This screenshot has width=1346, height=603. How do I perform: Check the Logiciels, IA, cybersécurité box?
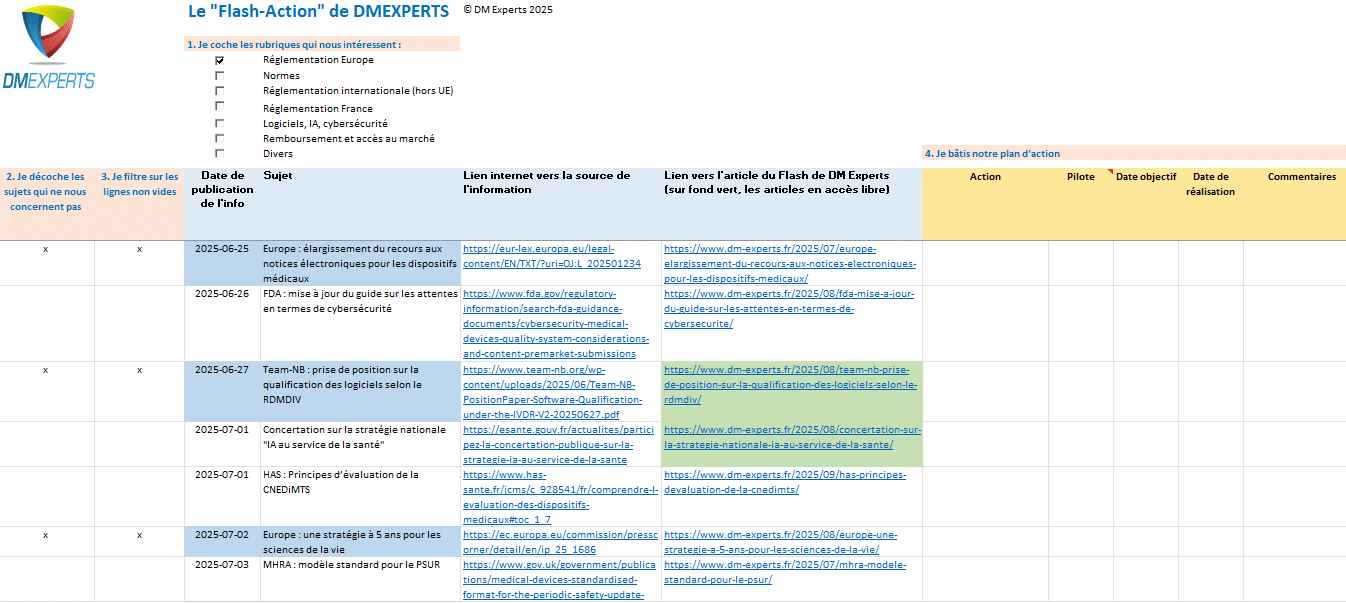pos(220,123)
